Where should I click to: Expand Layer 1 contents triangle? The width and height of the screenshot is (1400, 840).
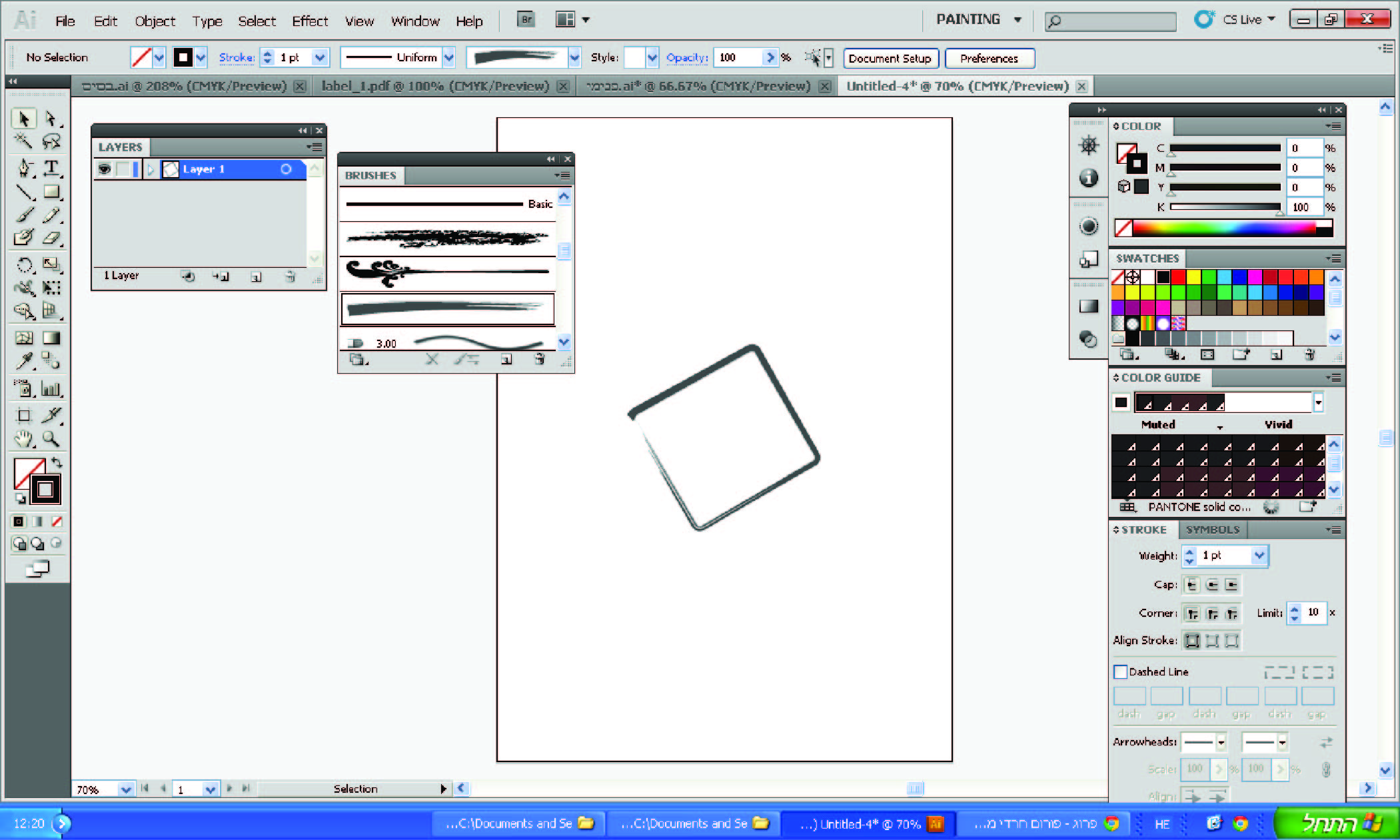[x=151, y=169]
